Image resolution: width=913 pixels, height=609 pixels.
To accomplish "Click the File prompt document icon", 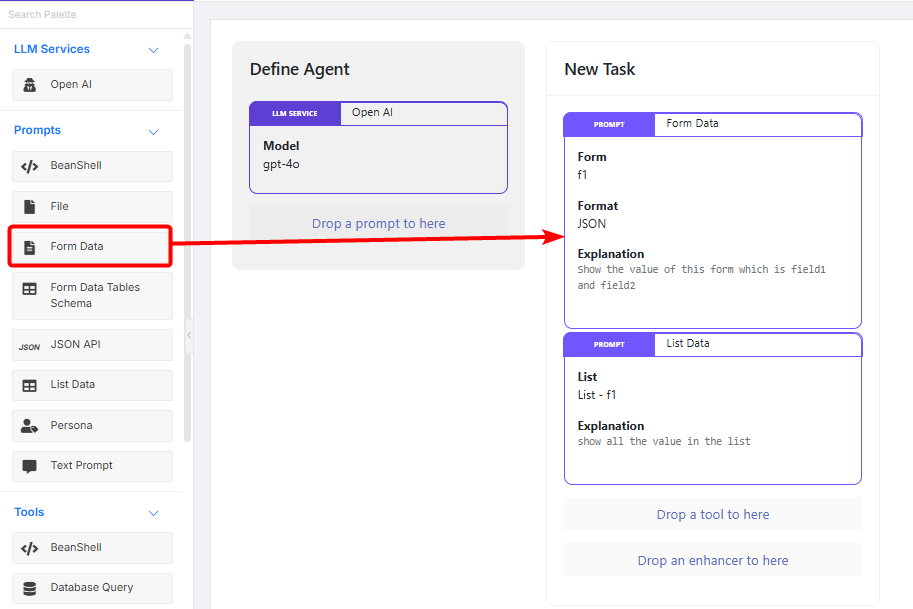I will [x=30, y=206].
